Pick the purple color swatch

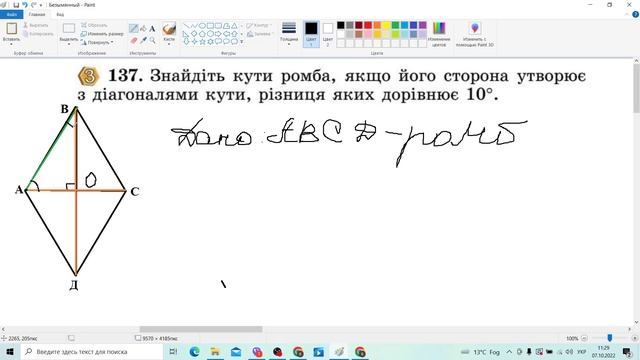tap(422, 25)
